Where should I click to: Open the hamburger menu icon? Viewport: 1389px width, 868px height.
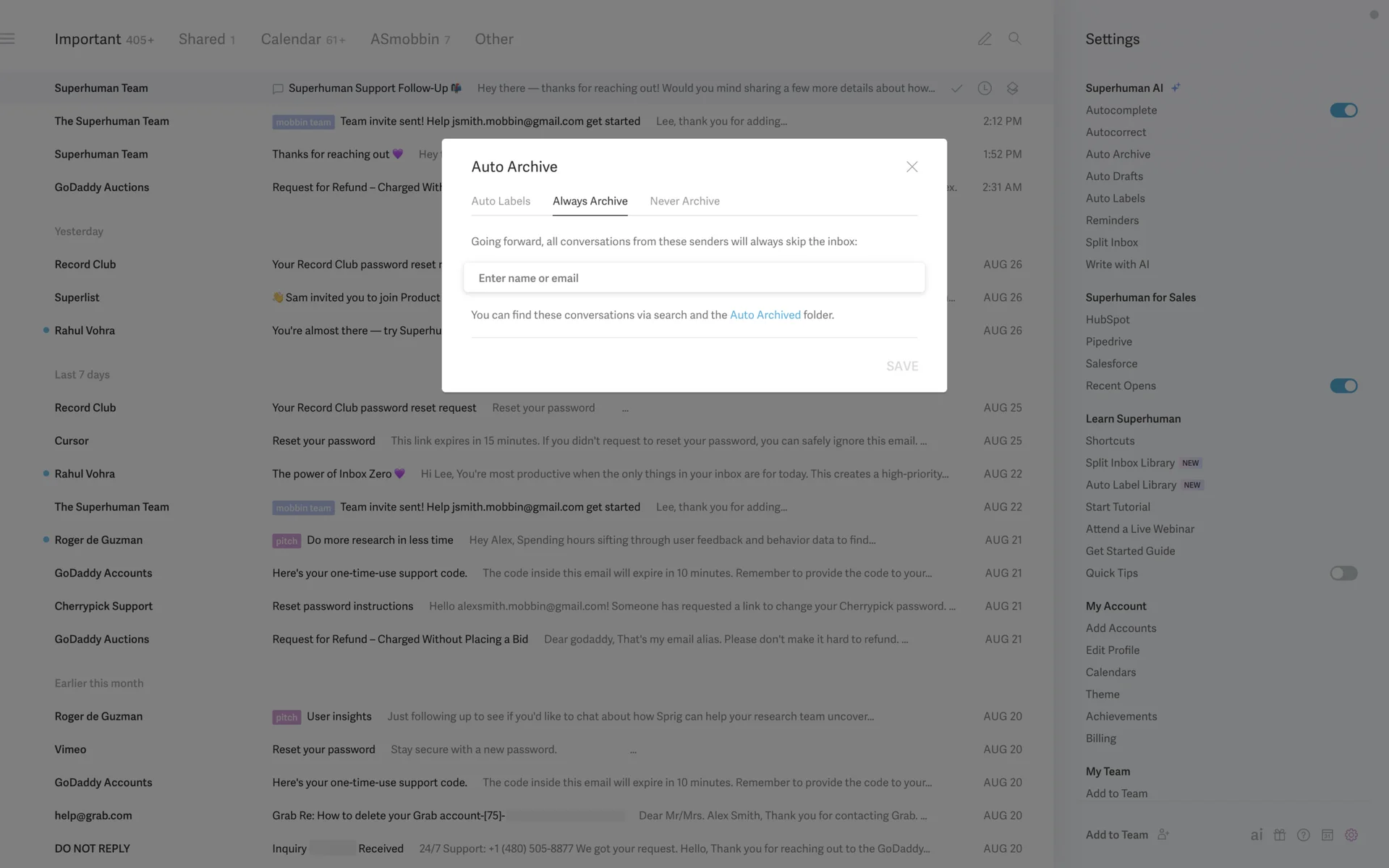point(8,39)
